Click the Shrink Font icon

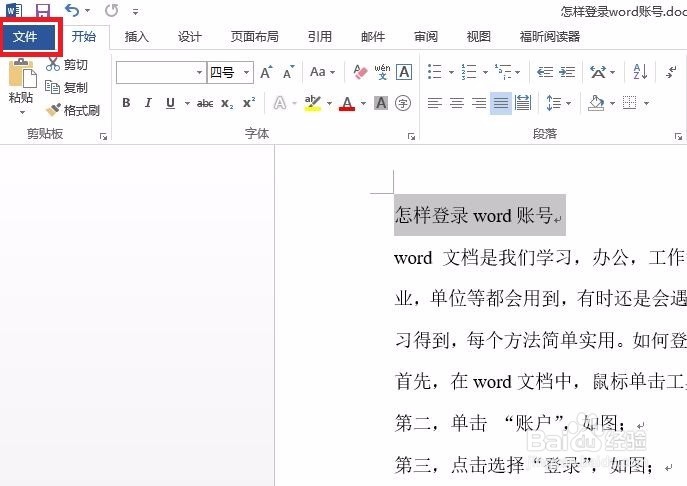point(288,72)
